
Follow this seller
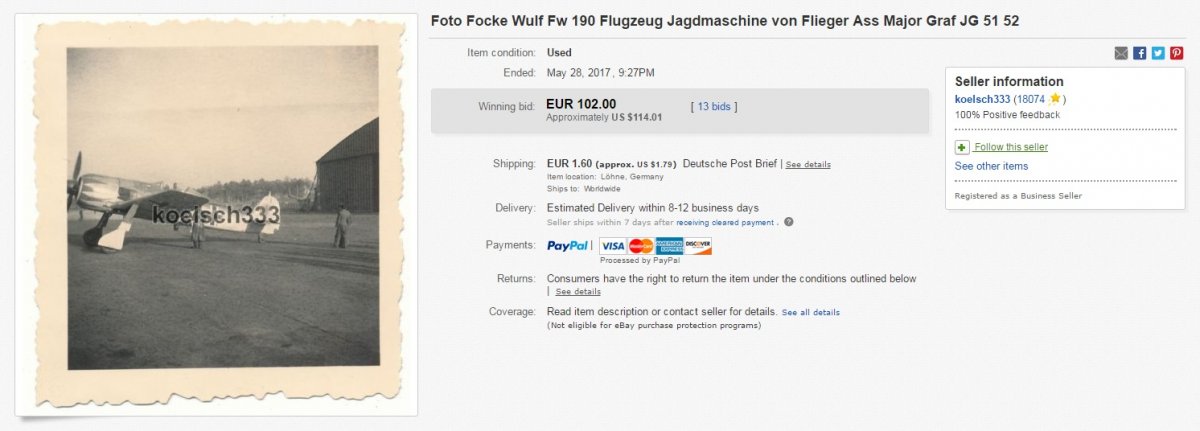[x=1011, y=147]
